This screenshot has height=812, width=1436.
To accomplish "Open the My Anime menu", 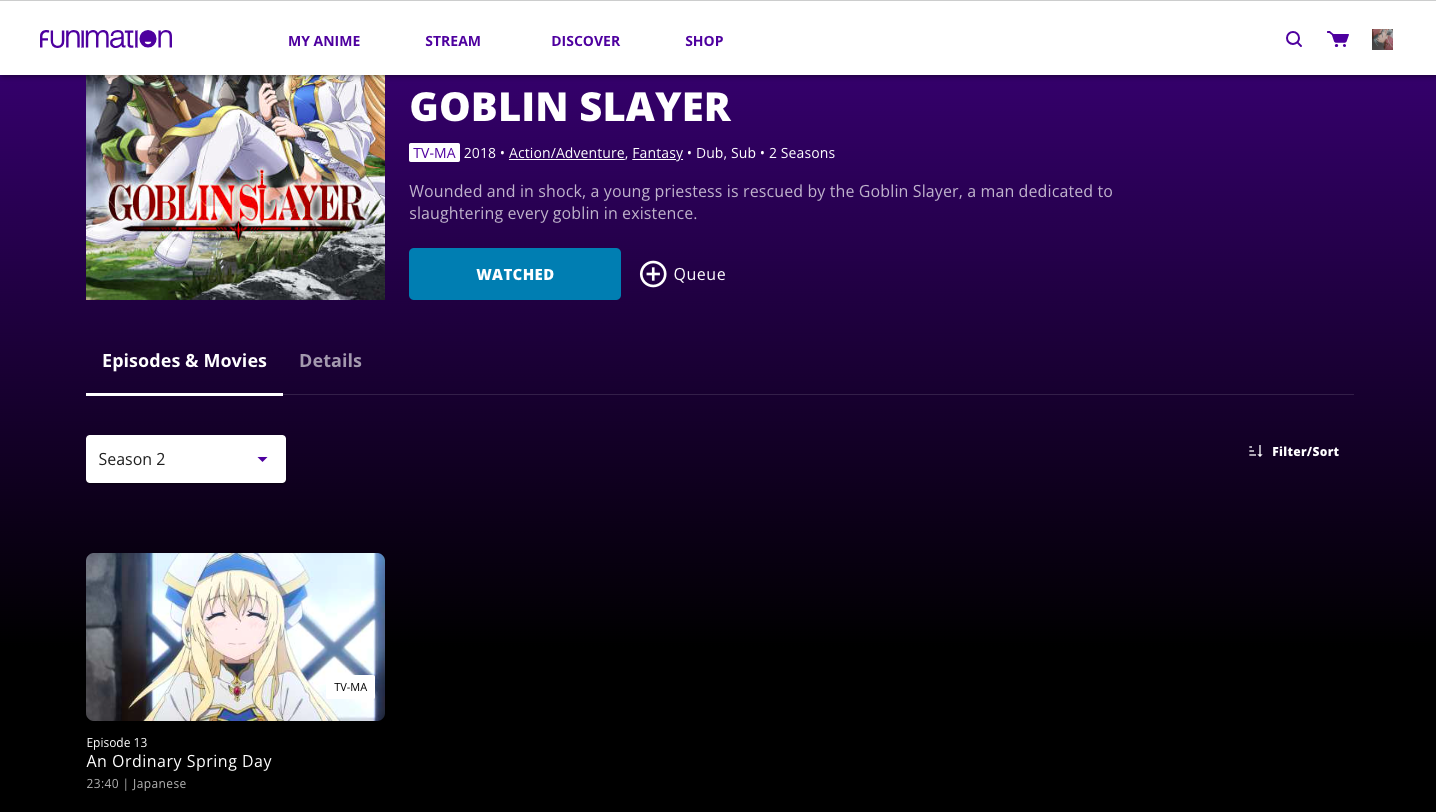I will tap(324, 41).
